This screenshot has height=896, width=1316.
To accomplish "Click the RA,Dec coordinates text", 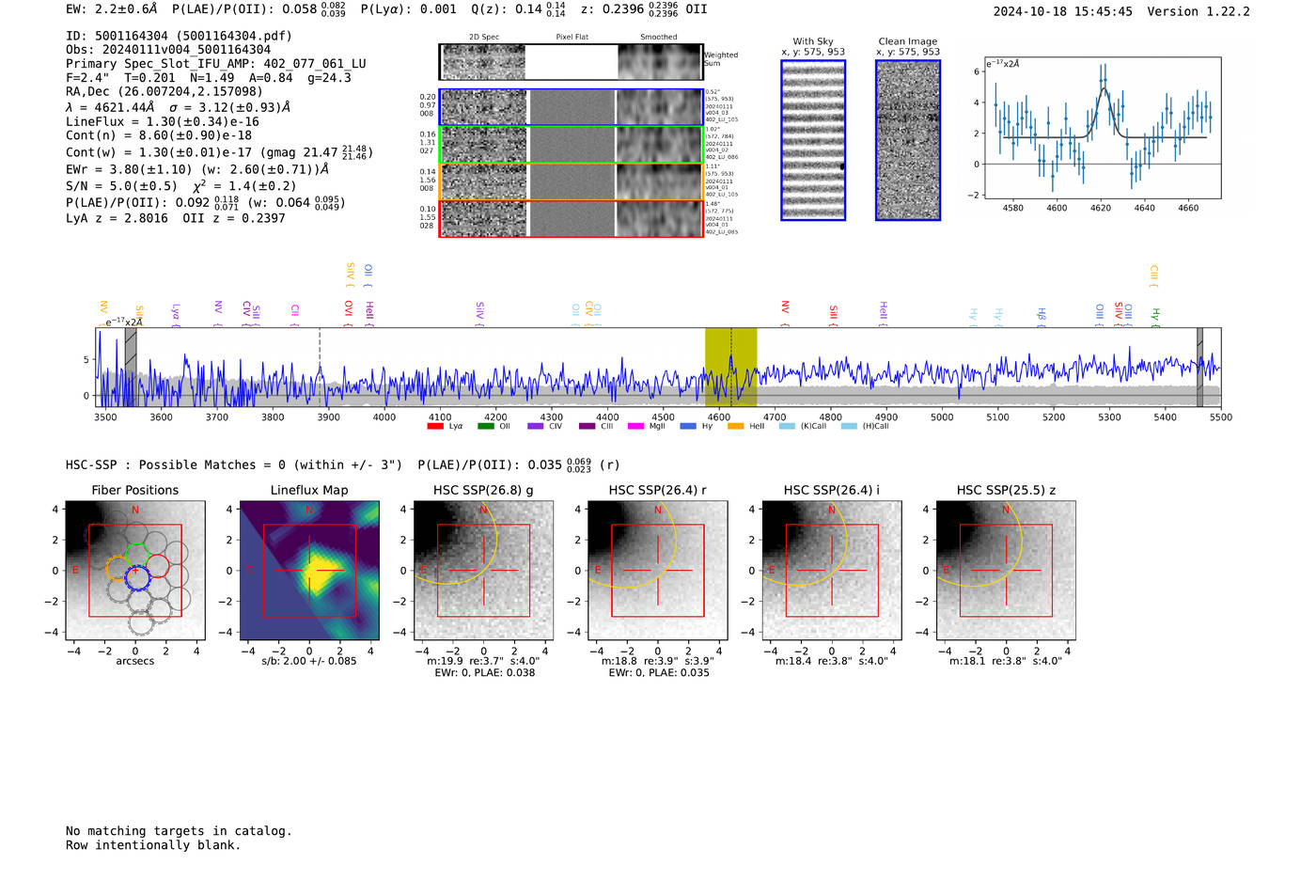I will [x=164, y=92].
